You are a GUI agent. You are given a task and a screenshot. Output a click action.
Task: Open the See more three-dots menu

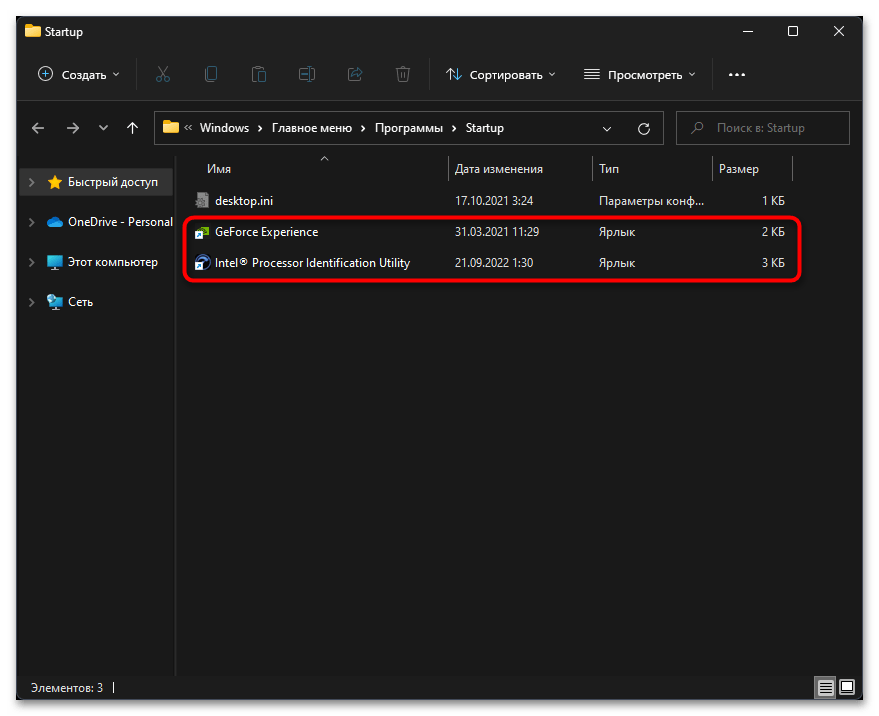coord(737,75)
